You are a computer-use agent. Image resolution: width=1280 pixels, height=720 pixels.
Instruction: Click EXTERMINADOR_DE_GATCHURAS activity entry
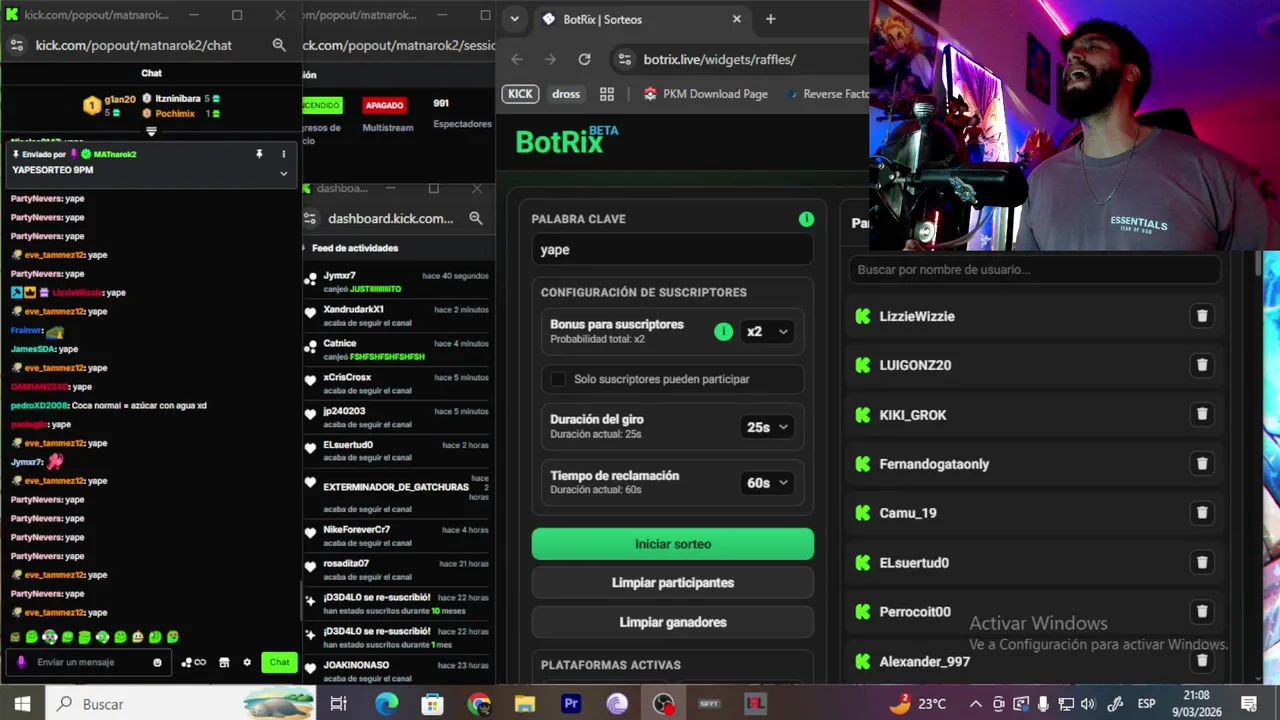(x=396, y=487)
